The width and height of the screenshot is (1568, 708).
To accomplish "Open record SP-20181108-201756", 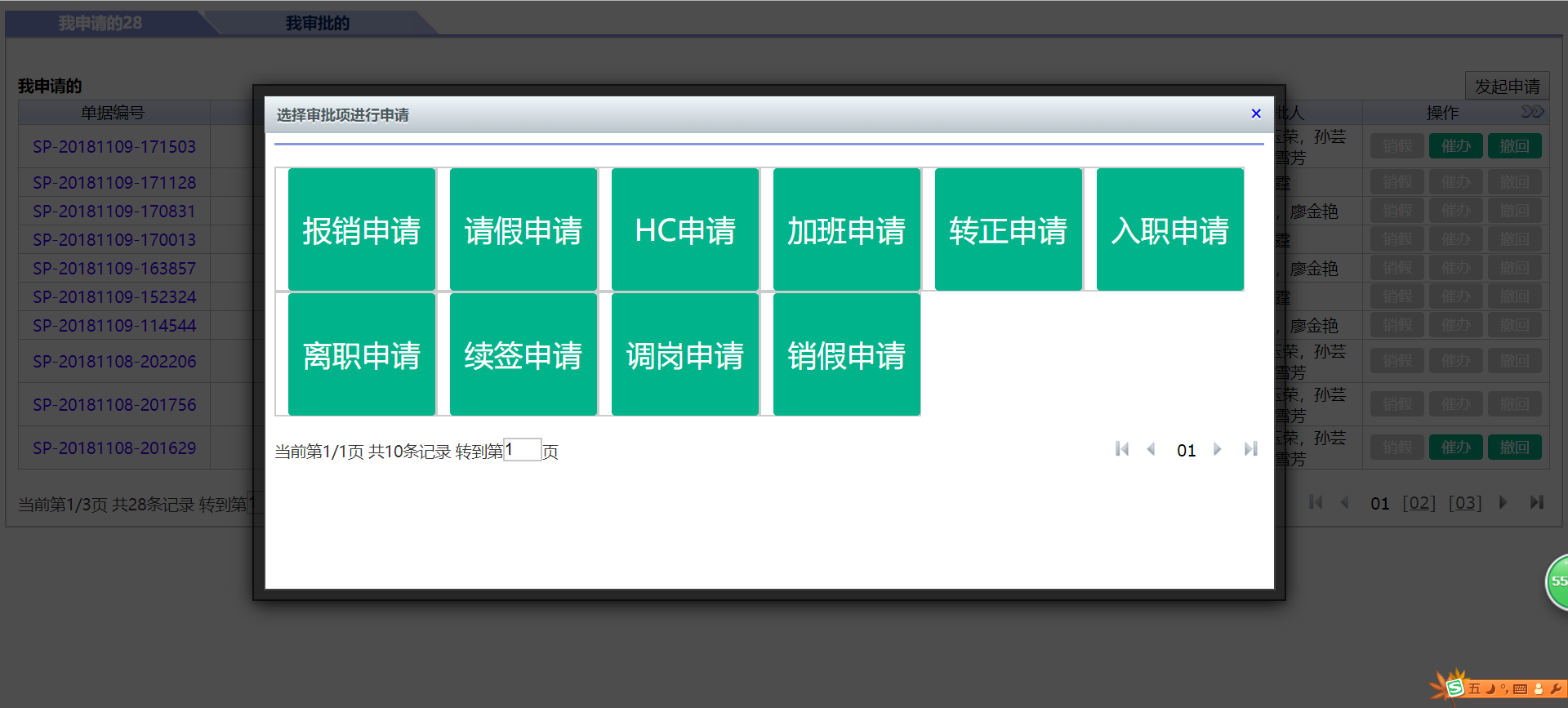I will 114,405.
